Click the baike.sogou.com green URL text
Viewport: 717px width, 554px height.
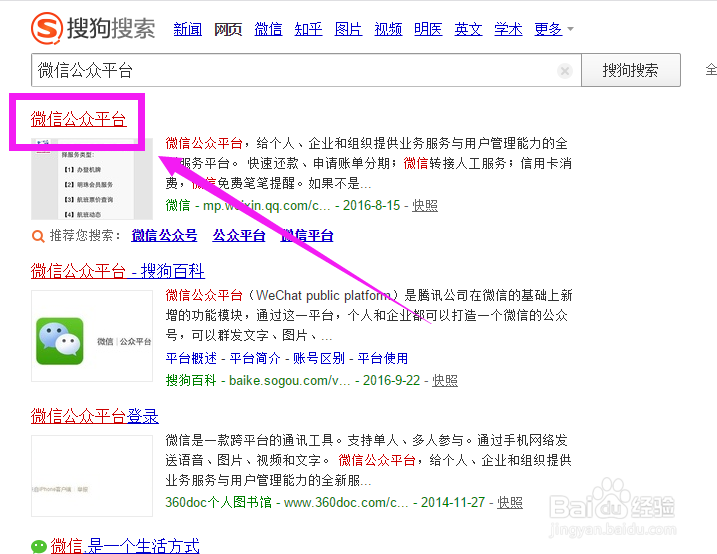(x=289, y=381)
